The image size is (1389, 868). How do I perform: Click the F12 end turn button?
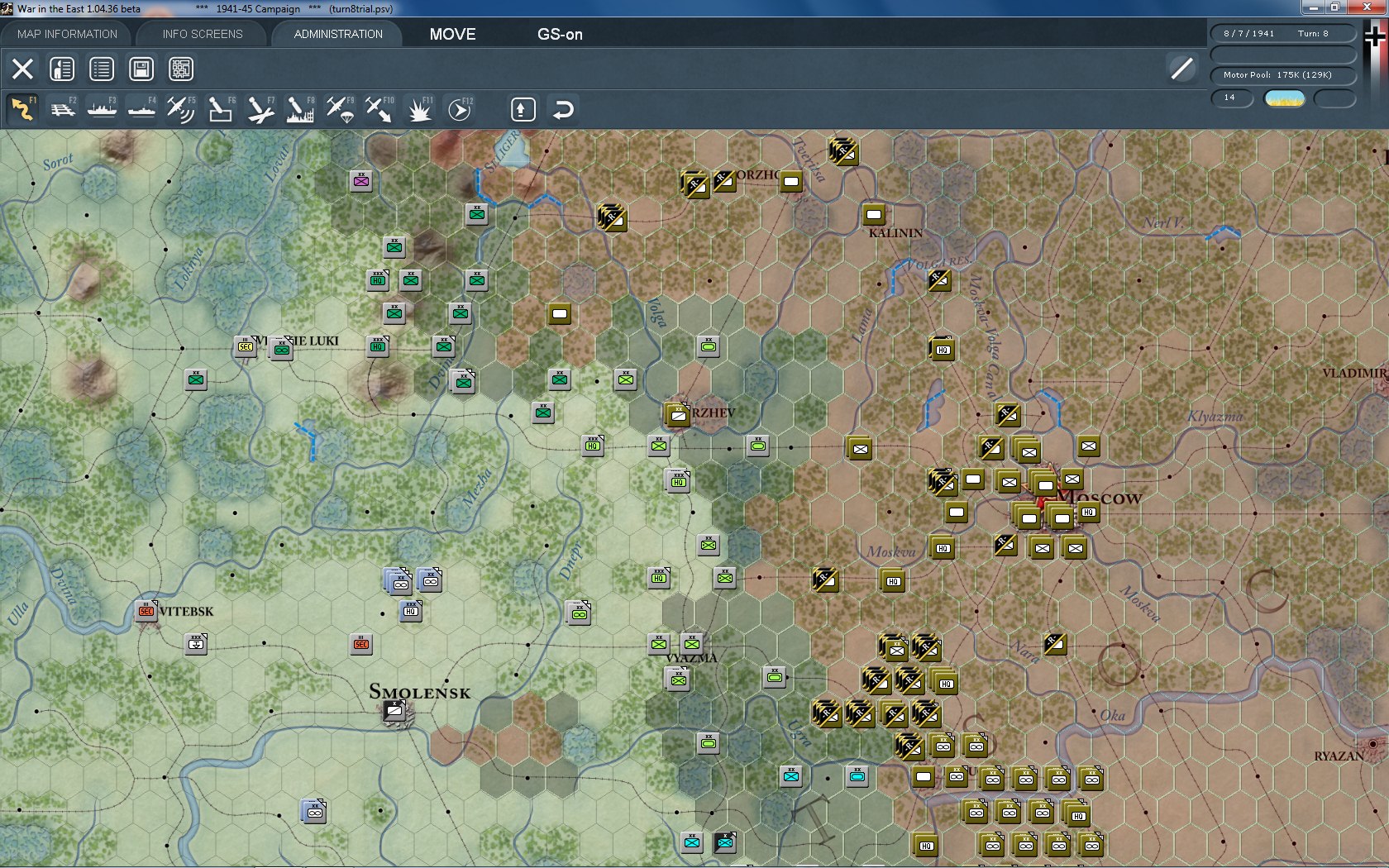[460, 109]
